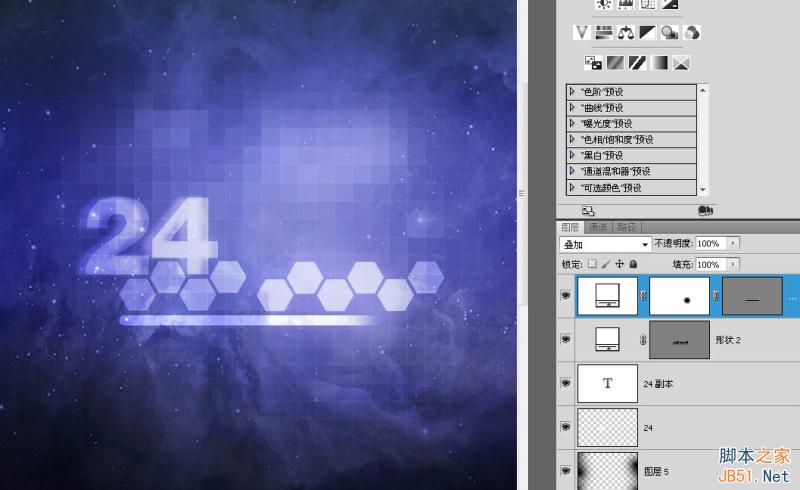
Task: Click the link icon on 形状 2 layer
Action: click(643, 339)
